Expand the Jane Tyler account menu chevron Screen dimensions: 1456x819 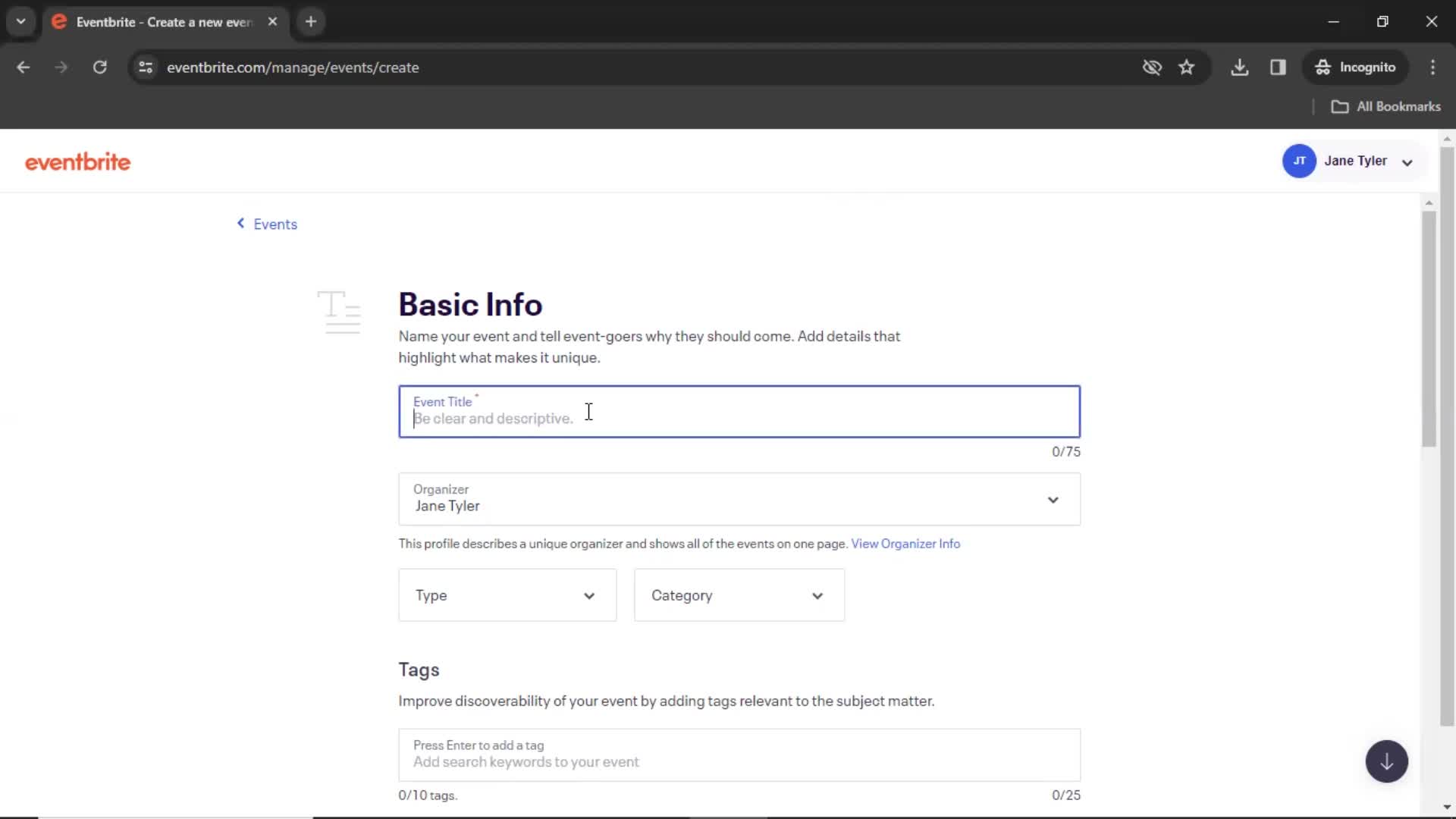[x=1407, y=162]
